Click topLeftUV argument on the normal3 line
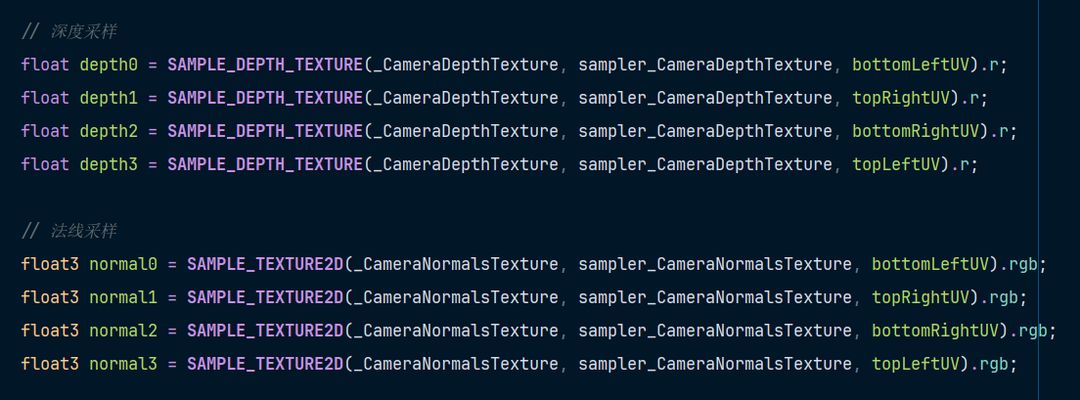The height and width of the screenshot is (400, 1080). click(x=915, y=363)
